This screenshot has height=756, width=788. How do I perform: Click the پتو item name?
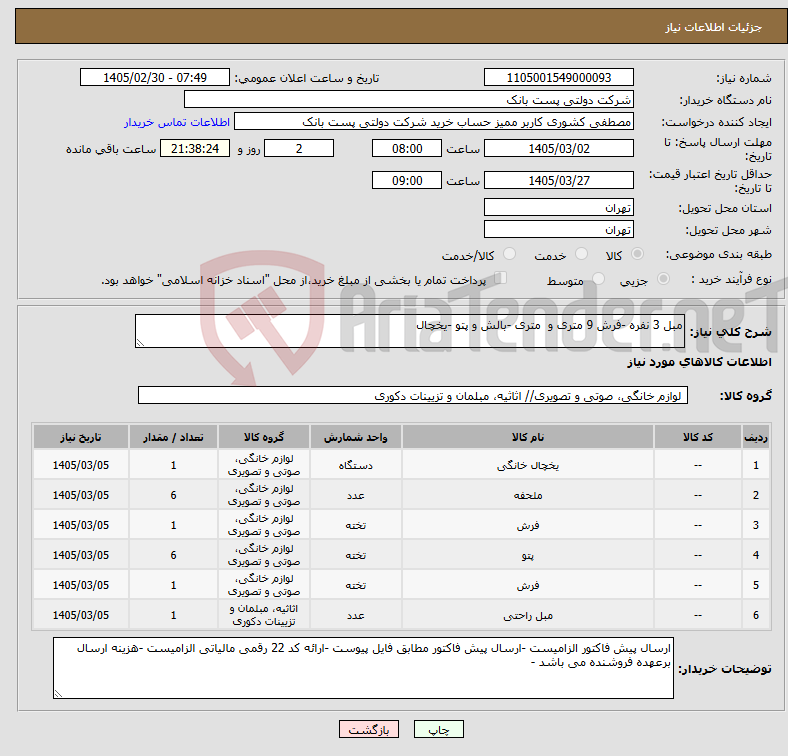tap(528, 555)
